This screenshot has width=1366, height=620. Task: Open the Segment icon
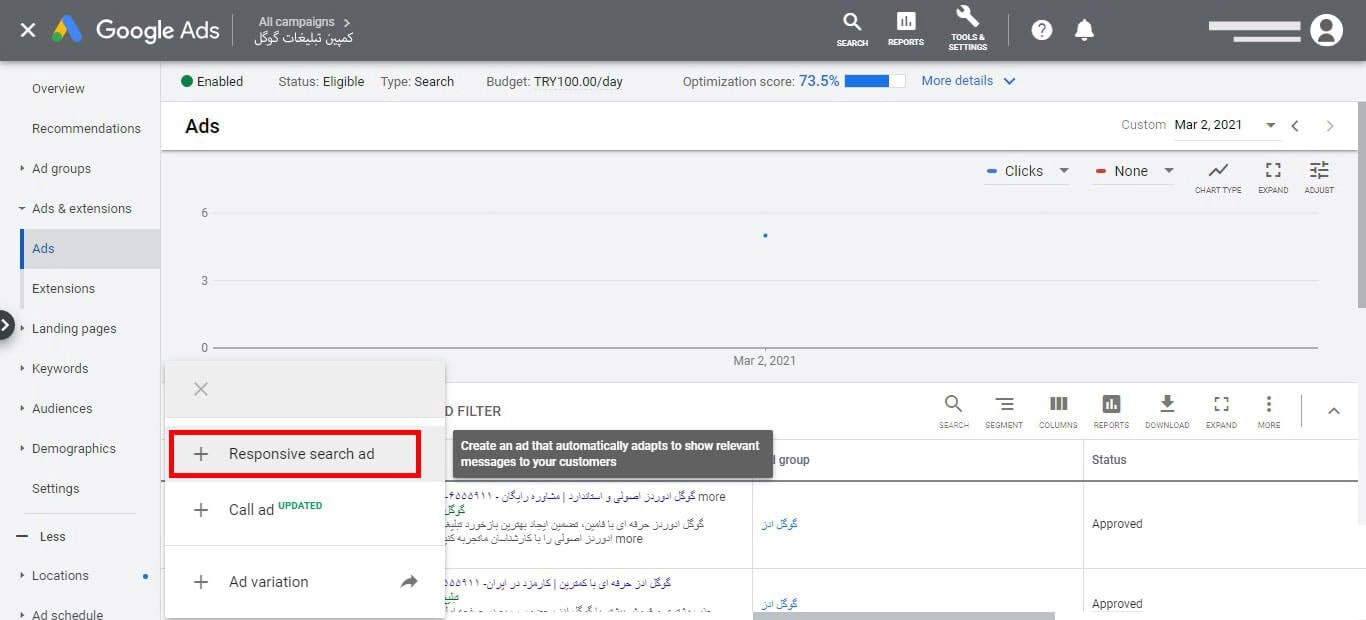tap(1004, 410)
